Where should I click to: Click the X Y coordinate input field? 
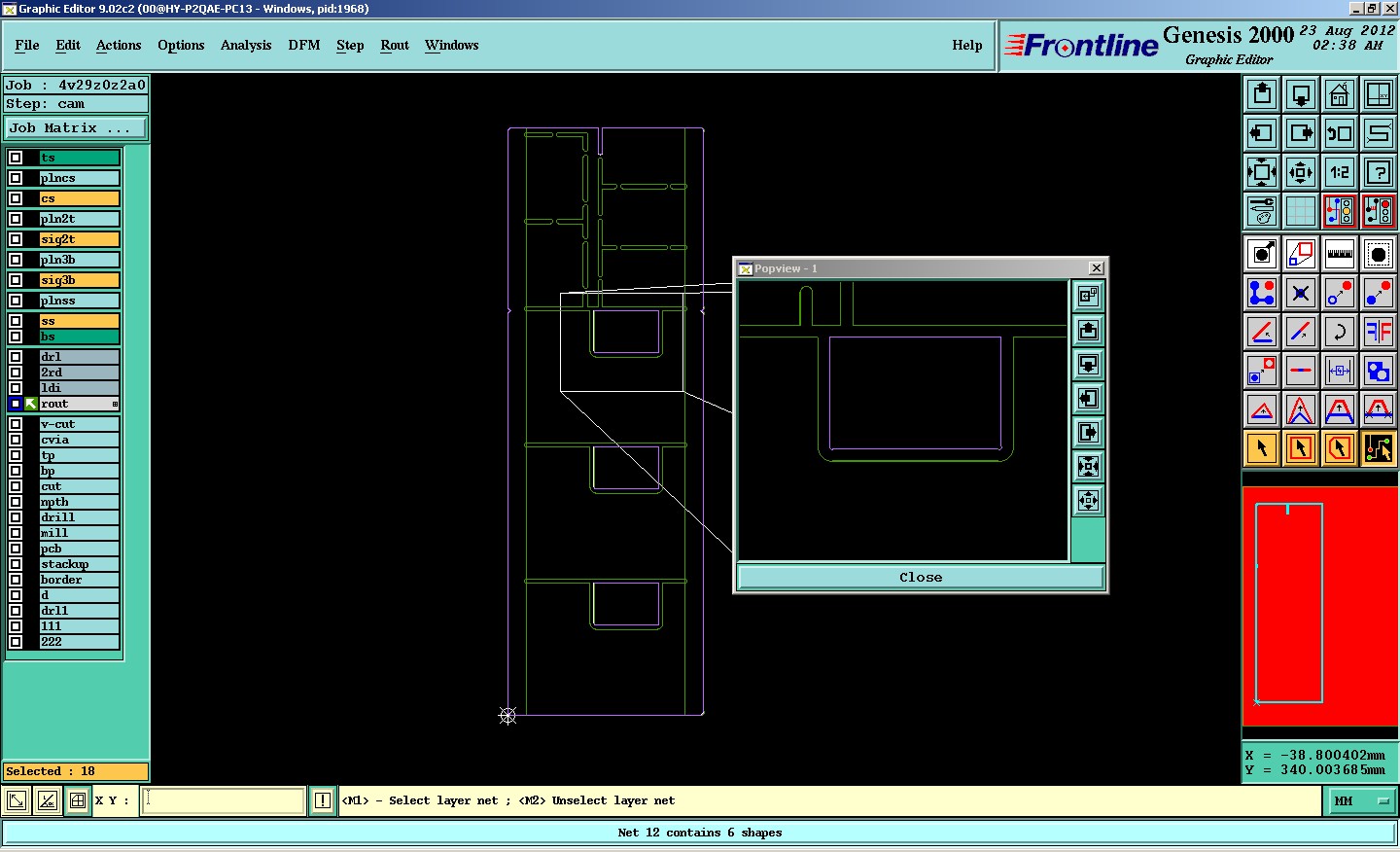coord(224,800)
